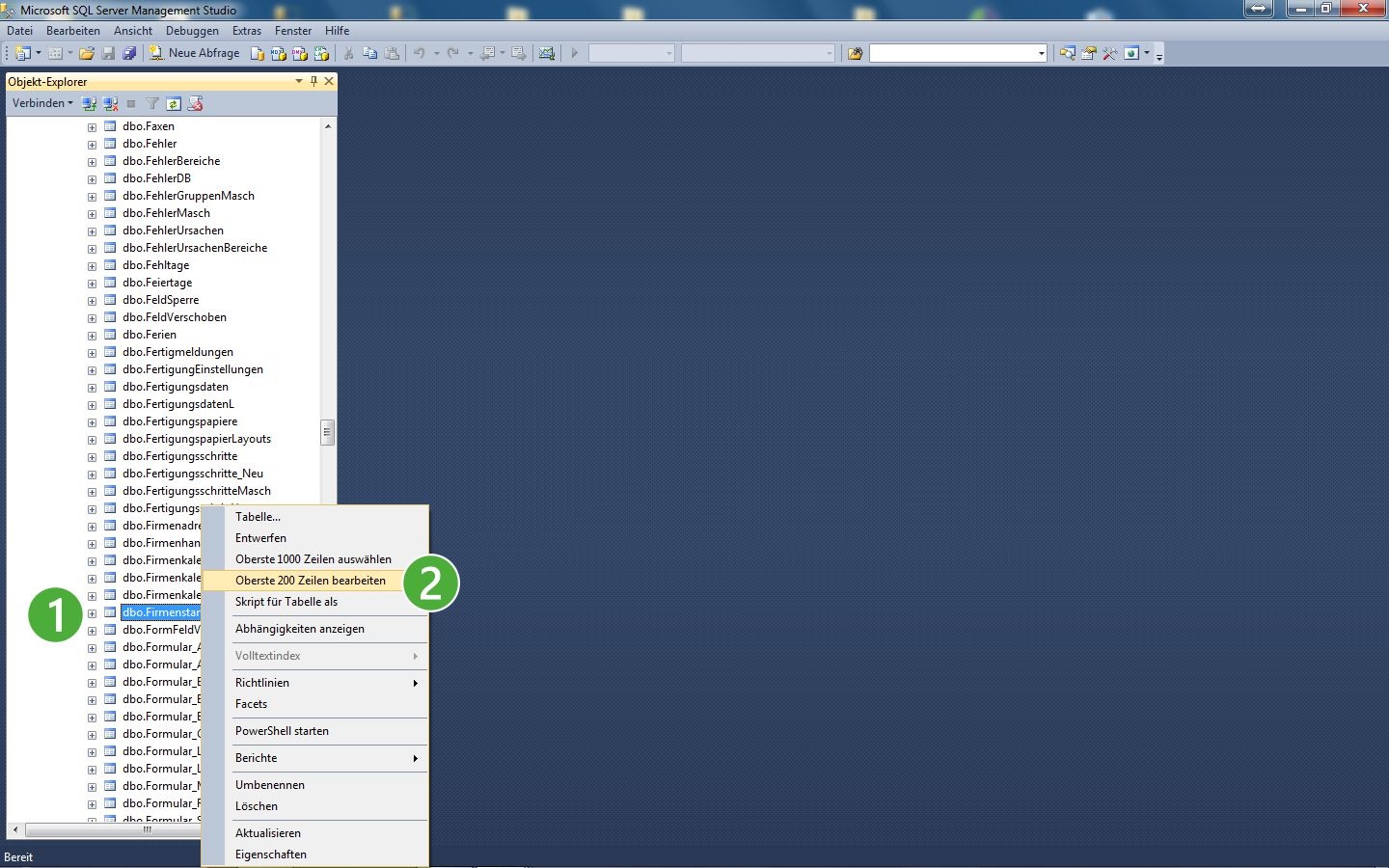The height and width of the screenshot is (868, 1389).
Task: Choose 'PowerShell starten' menu item
Action: click(x=314, y=731)
